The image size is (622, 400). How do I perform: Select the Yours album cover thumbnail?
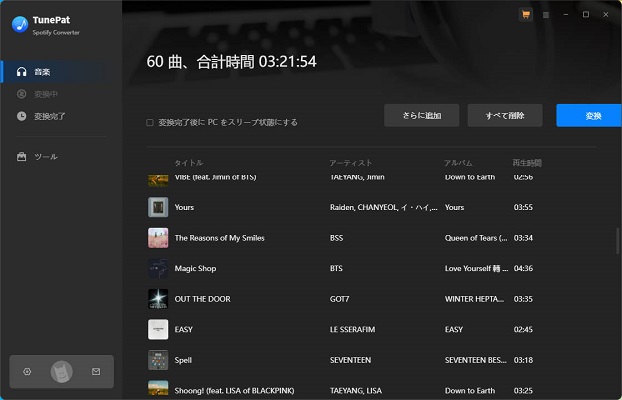(x=158, y=207)
